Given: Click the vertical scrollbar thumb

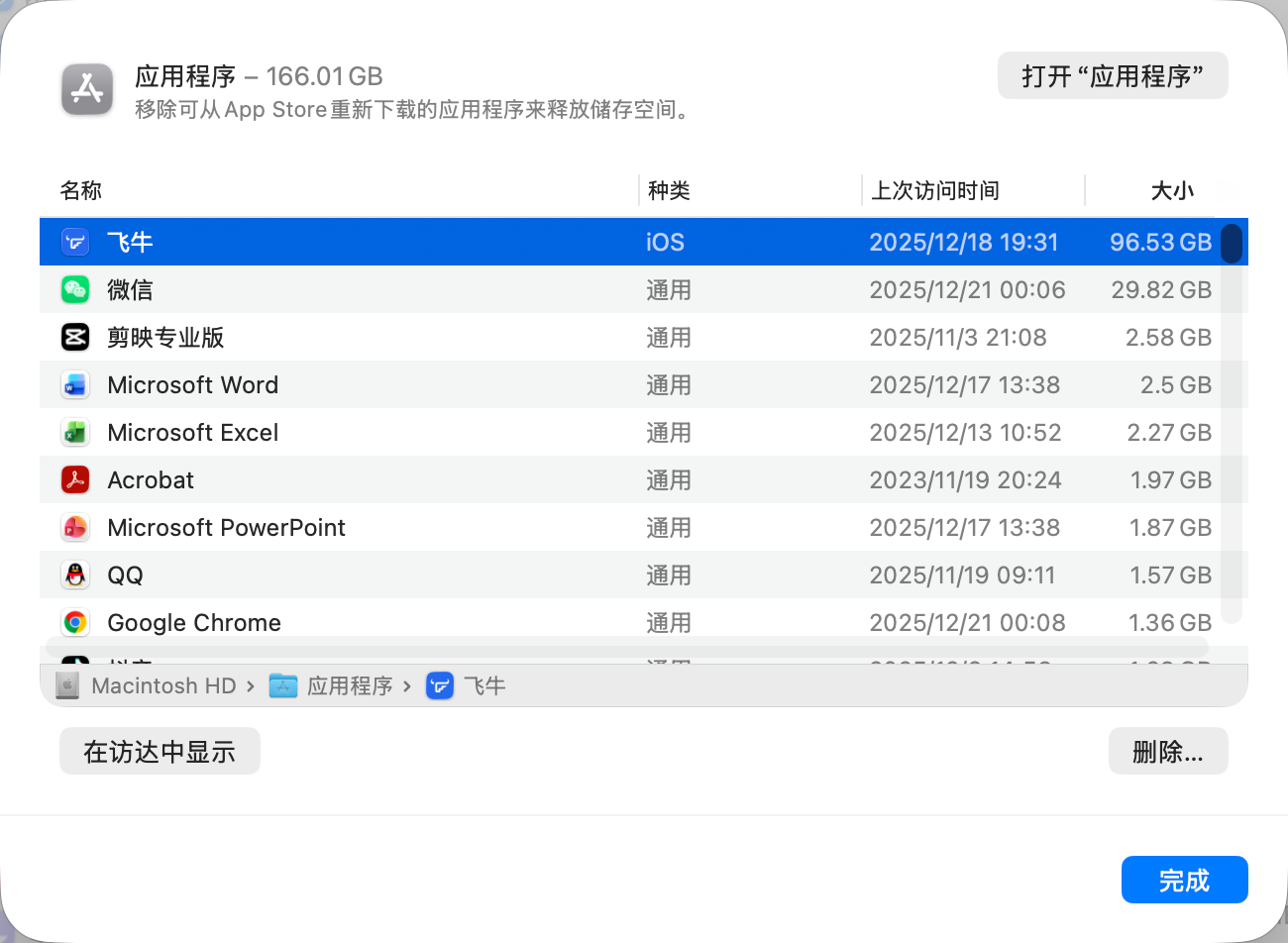Looking at the screenshot, I should tap(1232, 244).
